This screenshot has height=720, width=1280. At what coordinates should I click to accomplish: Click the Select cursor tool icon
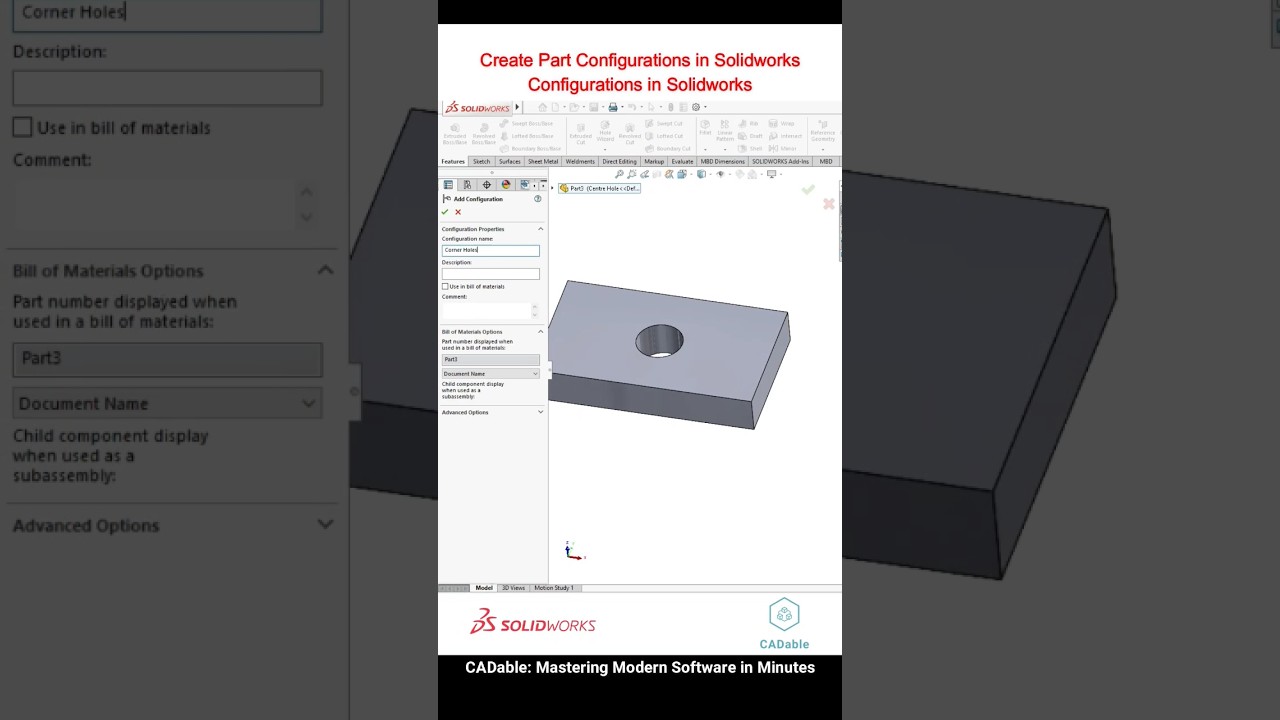[x=651, y=107]
